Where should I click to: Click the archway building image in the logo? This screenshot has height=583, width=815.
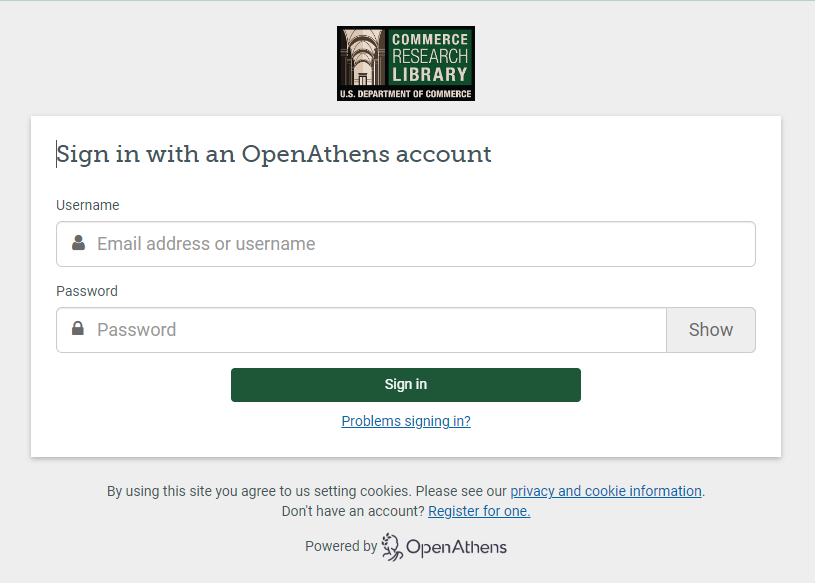pos(363,57)
